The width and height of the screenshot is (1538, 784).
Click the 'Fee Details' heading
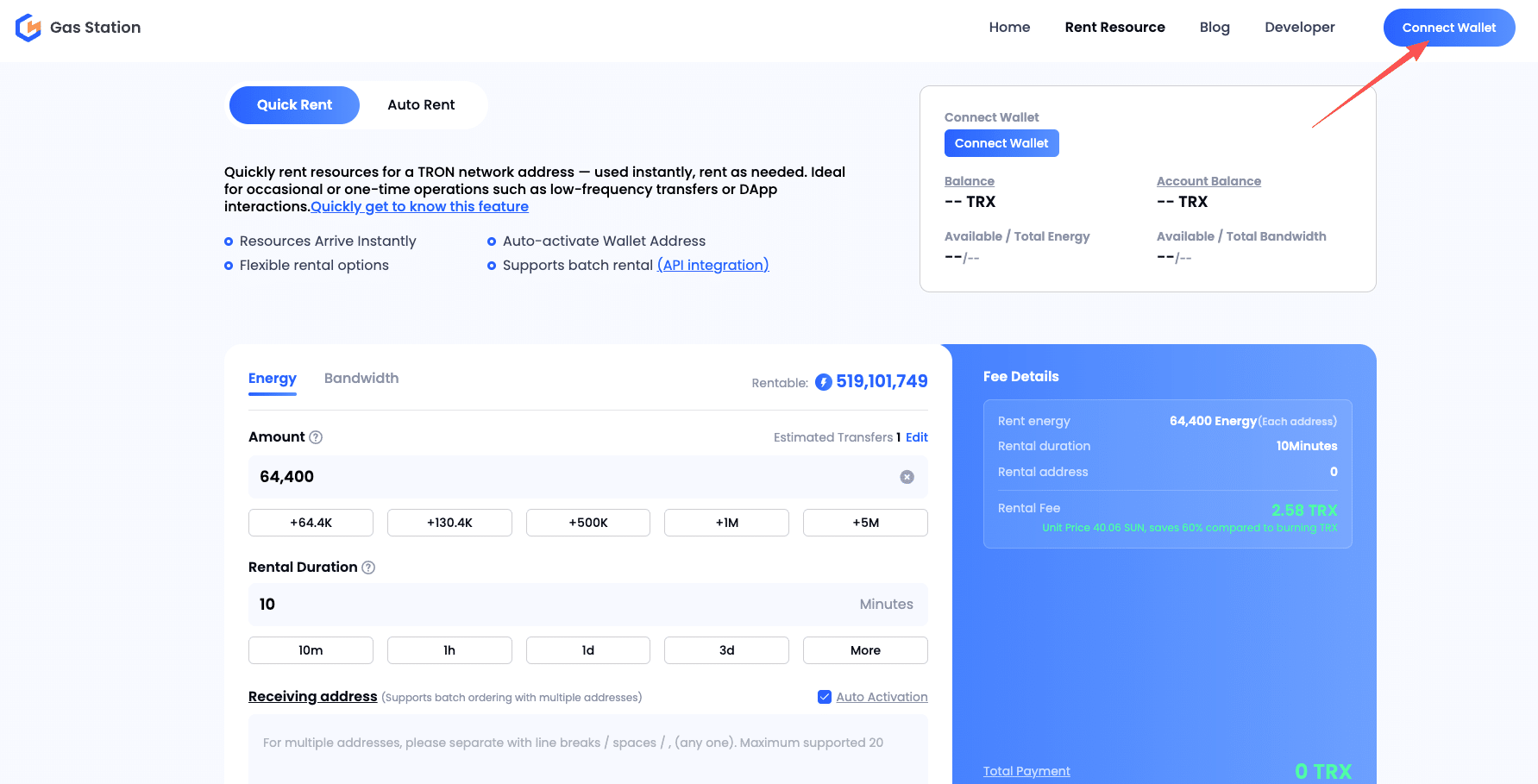[1020, 376]
